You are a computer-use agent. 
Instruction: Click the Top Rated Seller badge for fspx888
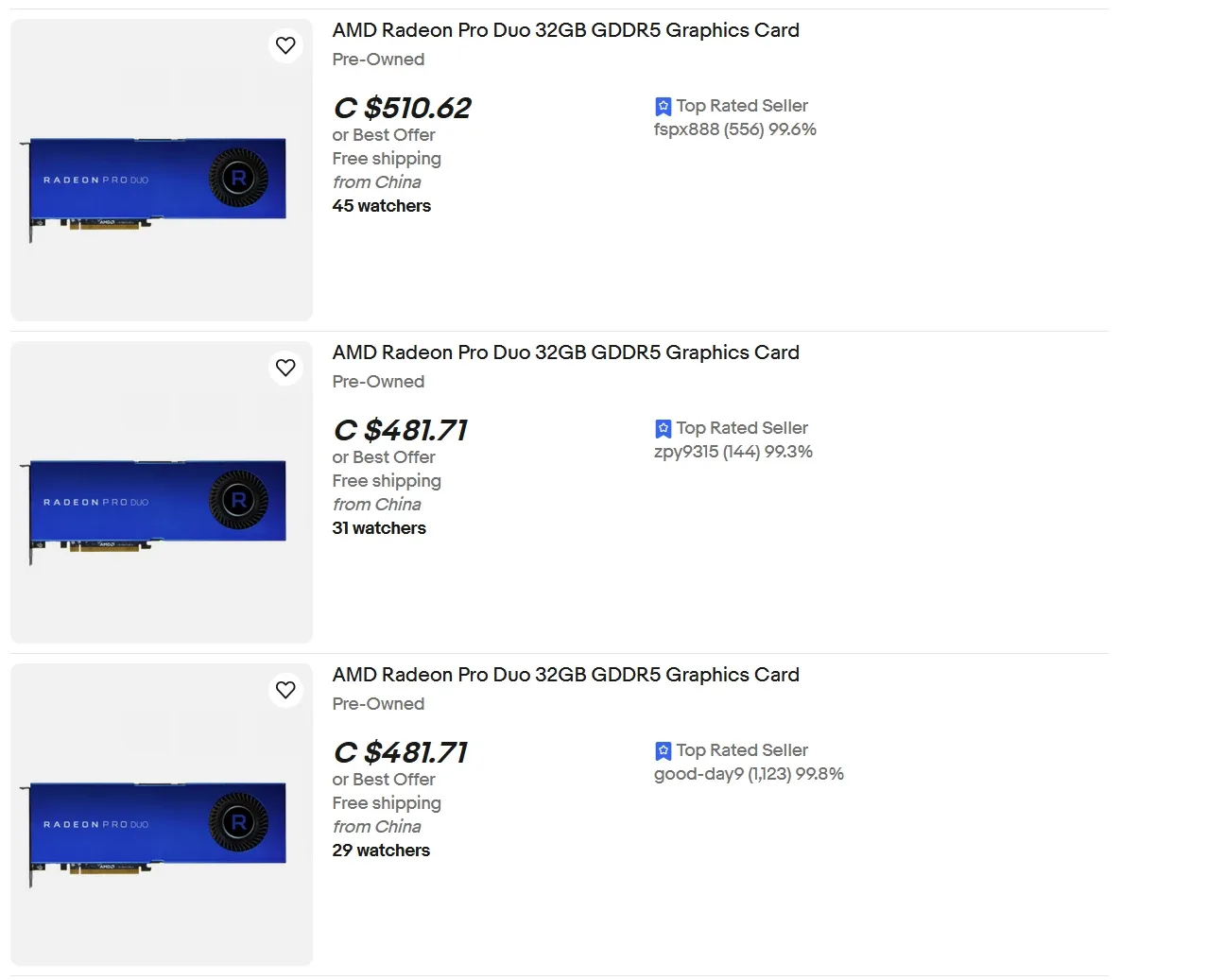point(663,105)
